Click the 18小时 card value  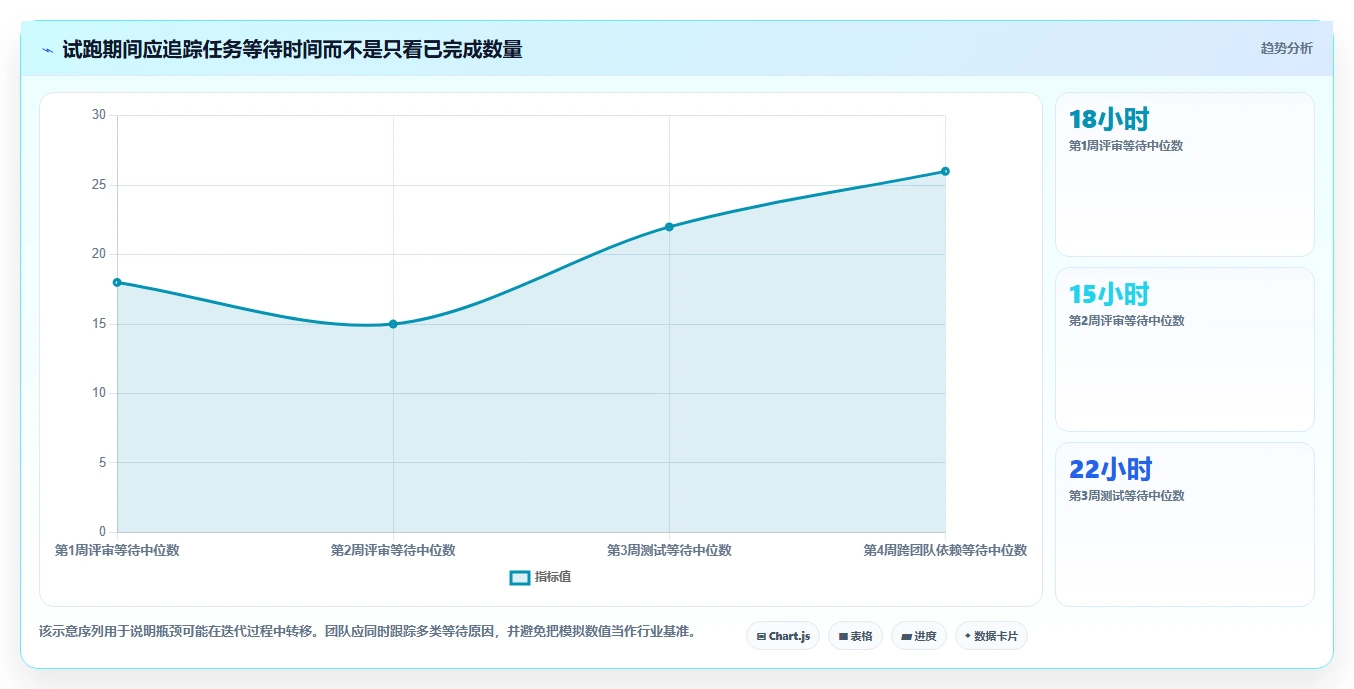click(x=1109, y=120)
